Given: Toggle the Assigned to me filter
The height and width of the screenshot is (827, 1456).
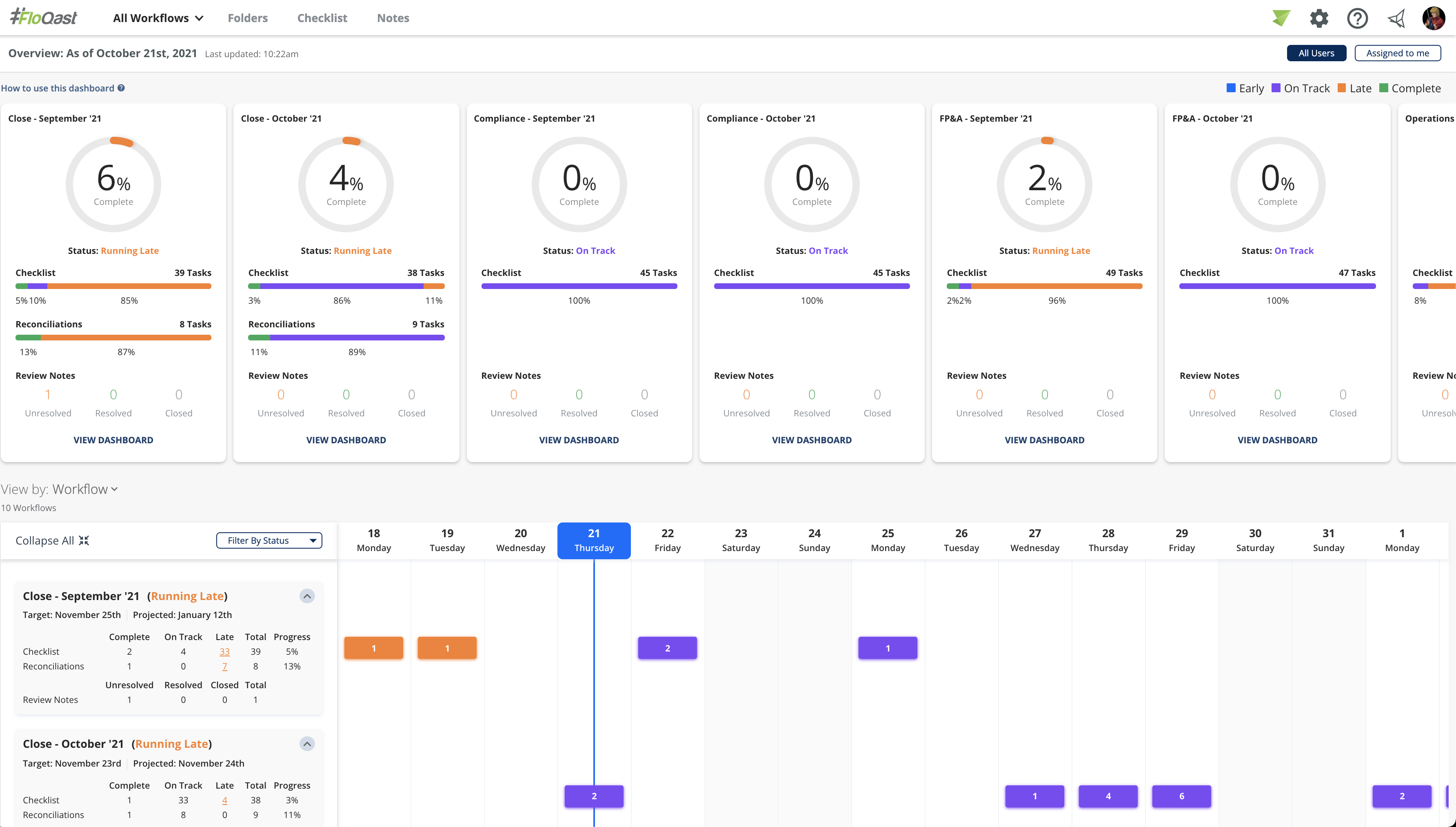Looking at the screenshot, I should click(x=1397, y=53).
